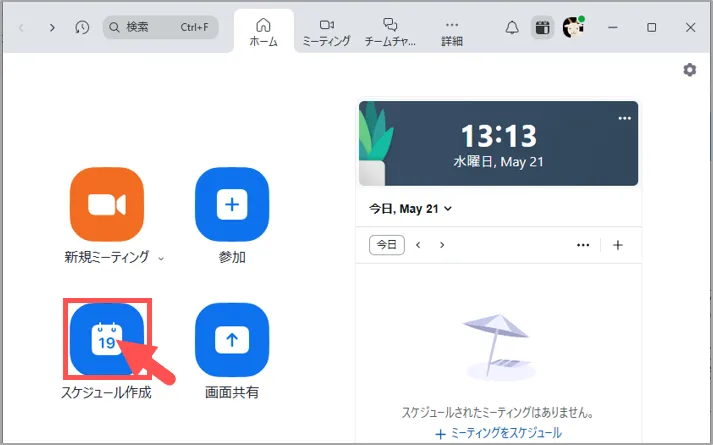Show the next day in the calendar
The height and width of the screenshot is (445, 713).
[x=442, y=245]
